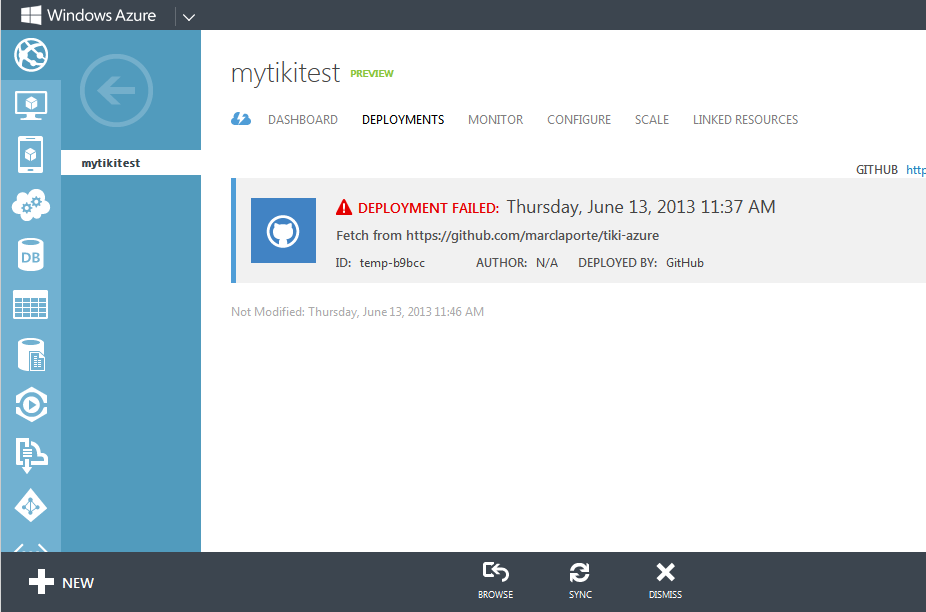926x612 pixels.
Task: Open Media Services play icon
Action: pos(31,405)
